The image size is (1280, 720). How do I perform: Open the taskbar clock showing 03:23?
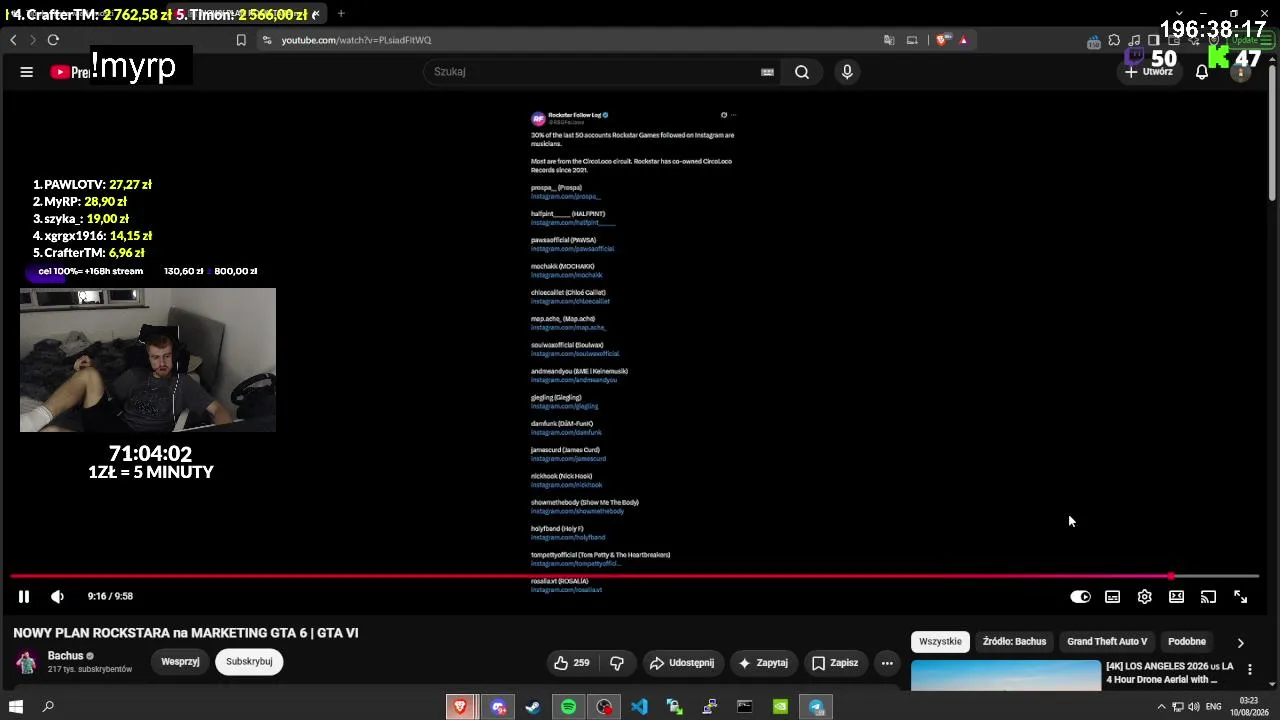1249,706
